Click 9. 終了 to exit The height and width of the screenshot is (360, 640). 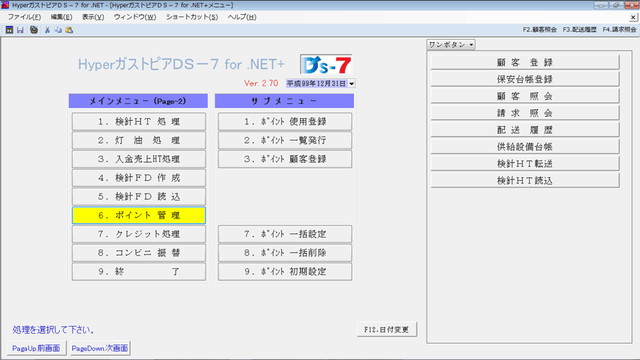point(139,272)
